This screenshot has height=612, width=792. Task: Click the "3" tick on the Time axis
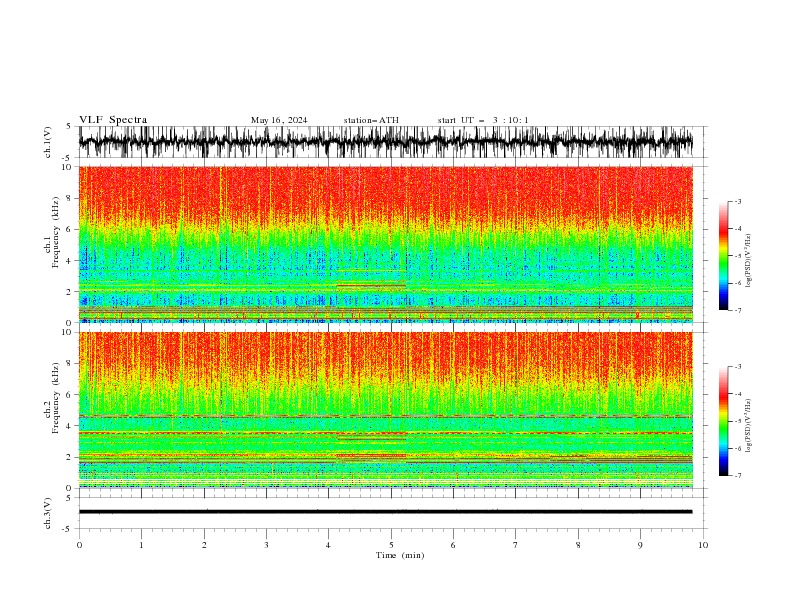pyautogui.click(x=266, y=545)
